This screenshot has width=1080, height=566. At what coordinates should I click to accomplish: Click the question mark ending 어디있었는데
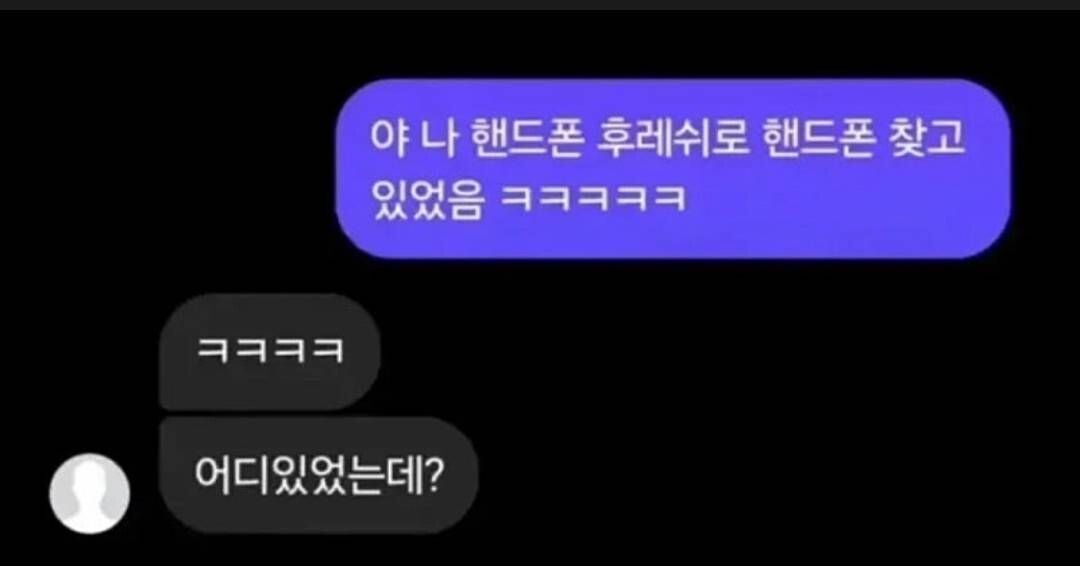pyautogui.click(x=432, y=475)
